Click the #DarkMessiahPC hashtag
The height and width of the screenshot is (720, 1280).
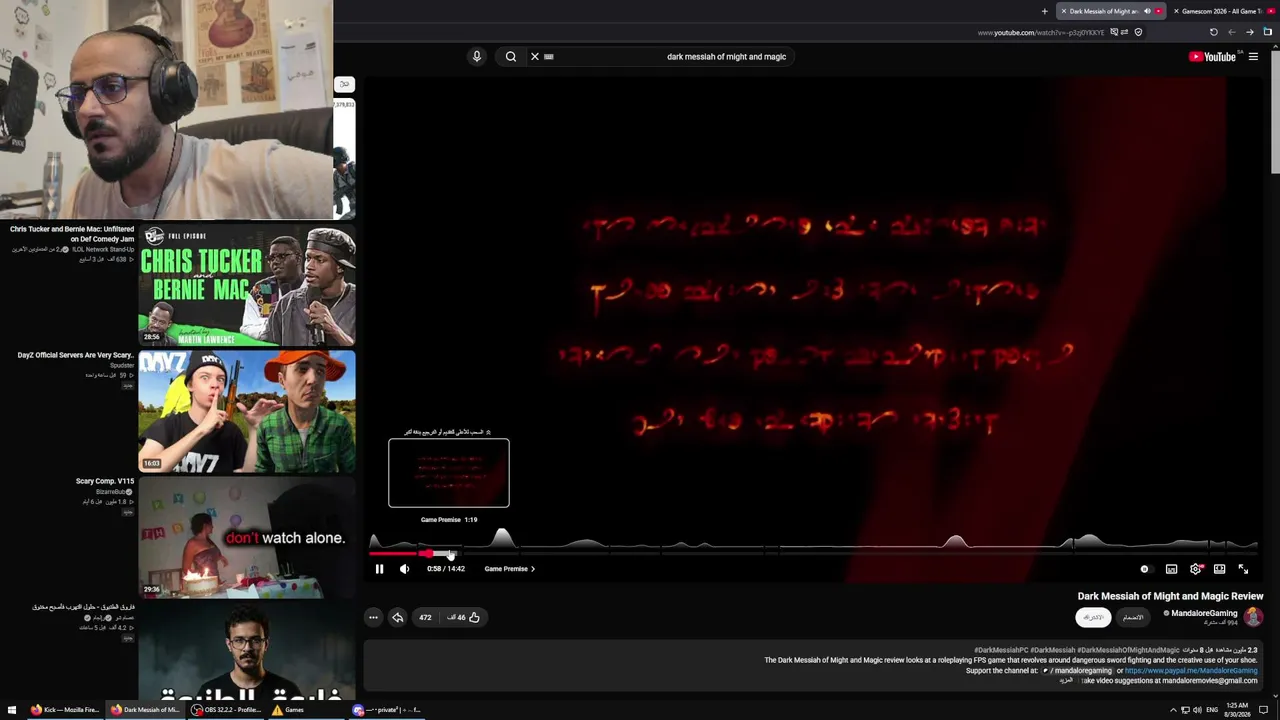coord(1001,650)
